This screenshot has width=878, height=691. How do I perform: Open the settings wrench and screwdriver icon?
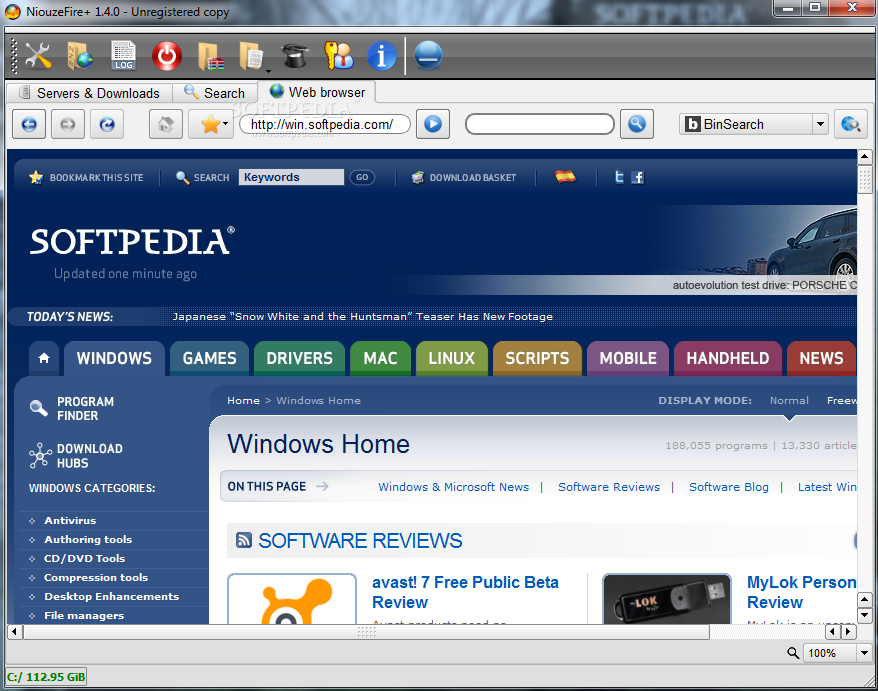pyautogui.click(x=38, y=55)
